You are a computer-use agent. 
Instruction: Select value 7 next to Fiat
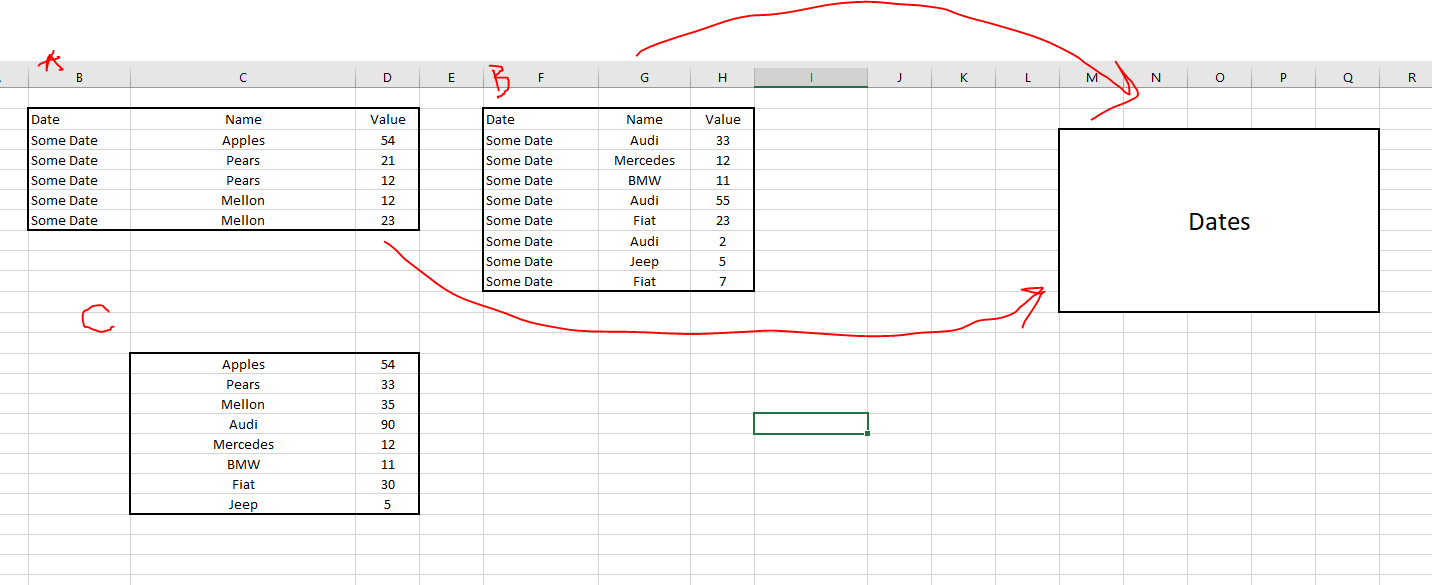722,281
